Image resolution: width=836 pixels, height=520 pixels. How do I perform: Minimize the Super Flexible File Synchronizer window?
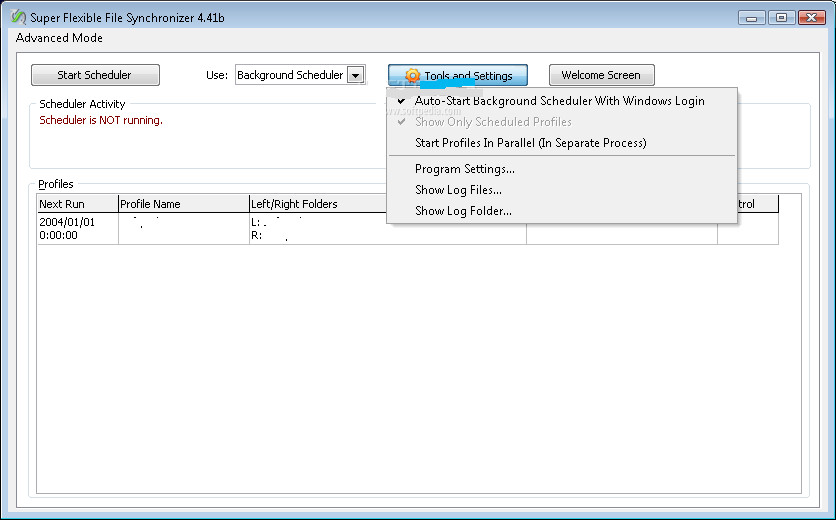click(x=752, y=18)
